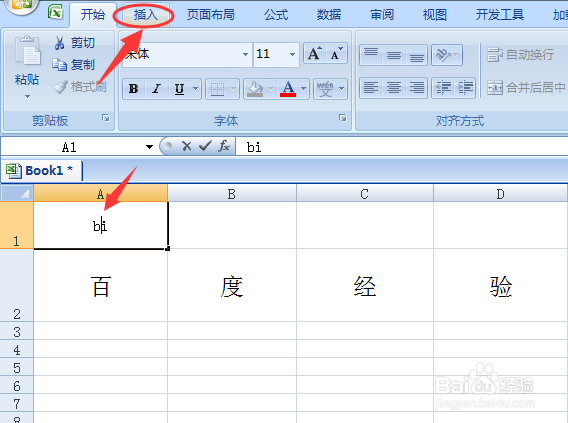Click Merge and Center (合并后居中) button
This screenshot has width=568, height=423.
tap(526, 88)
